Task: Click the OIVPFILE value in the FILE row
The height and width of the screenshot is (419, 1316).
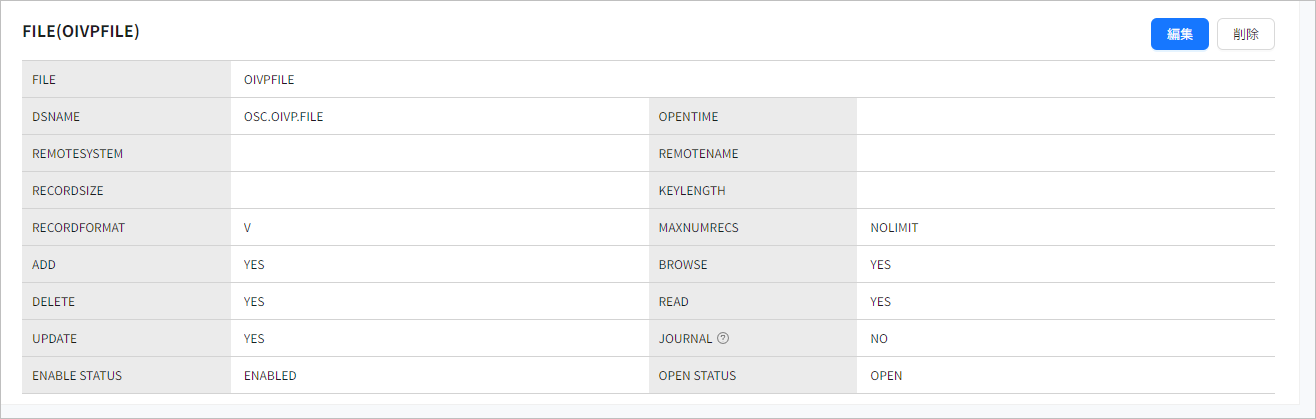Action: pos(269,80)
